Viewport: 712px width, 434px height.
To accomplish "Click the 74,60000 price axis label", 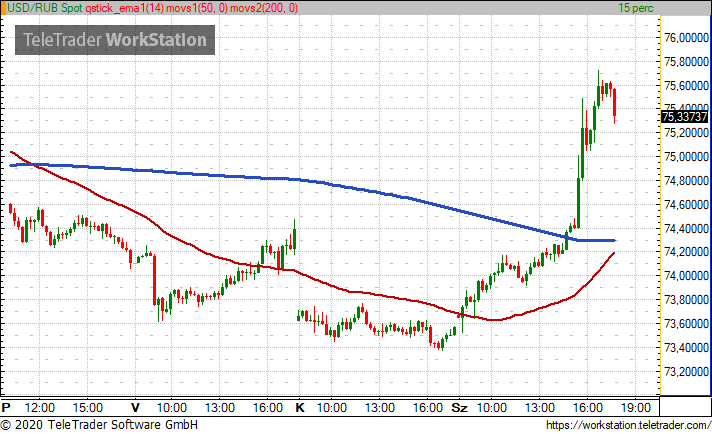I will pos(686,204).
